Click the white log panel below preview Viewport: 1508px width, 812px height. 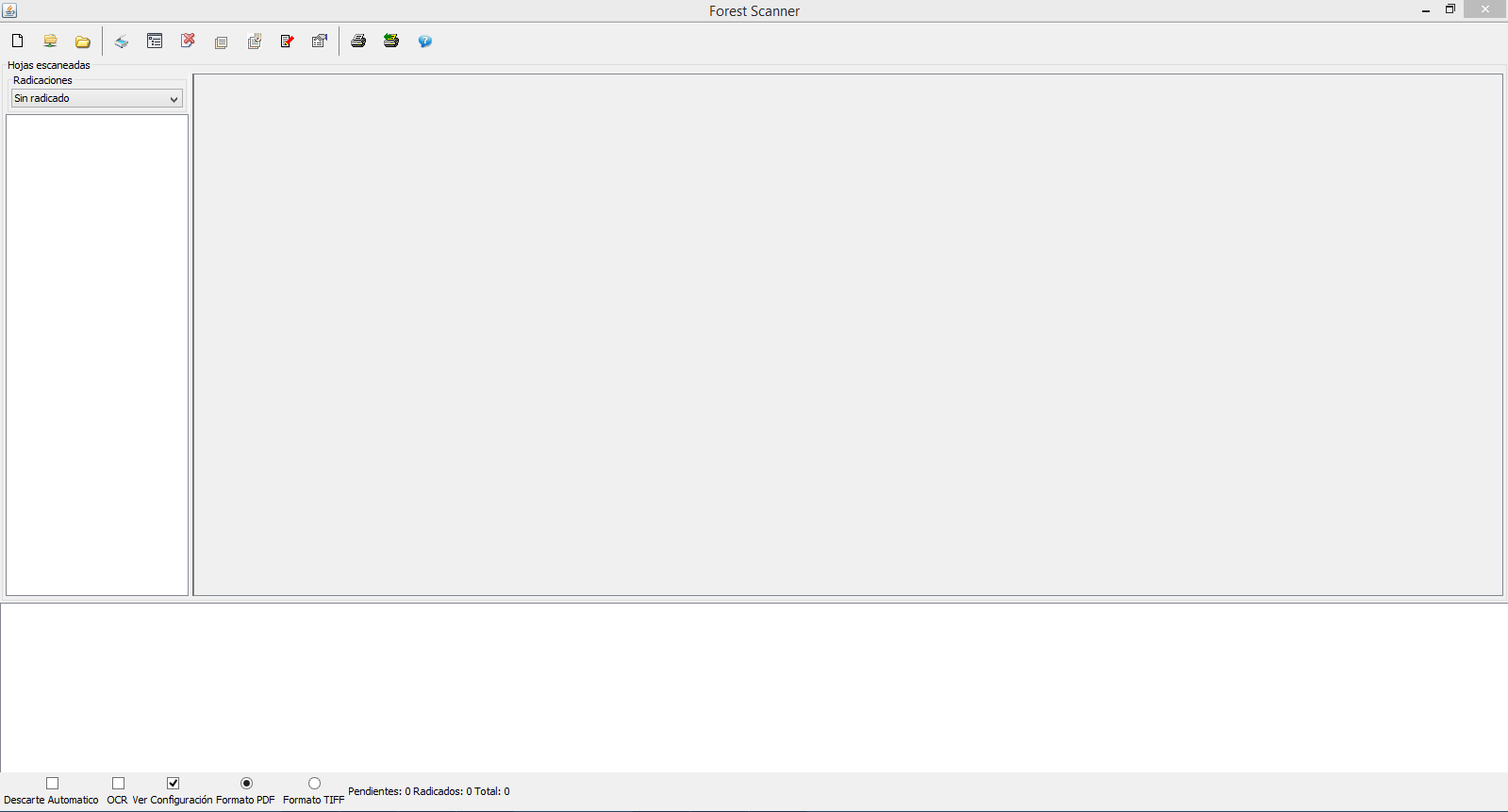coord(754,688)
